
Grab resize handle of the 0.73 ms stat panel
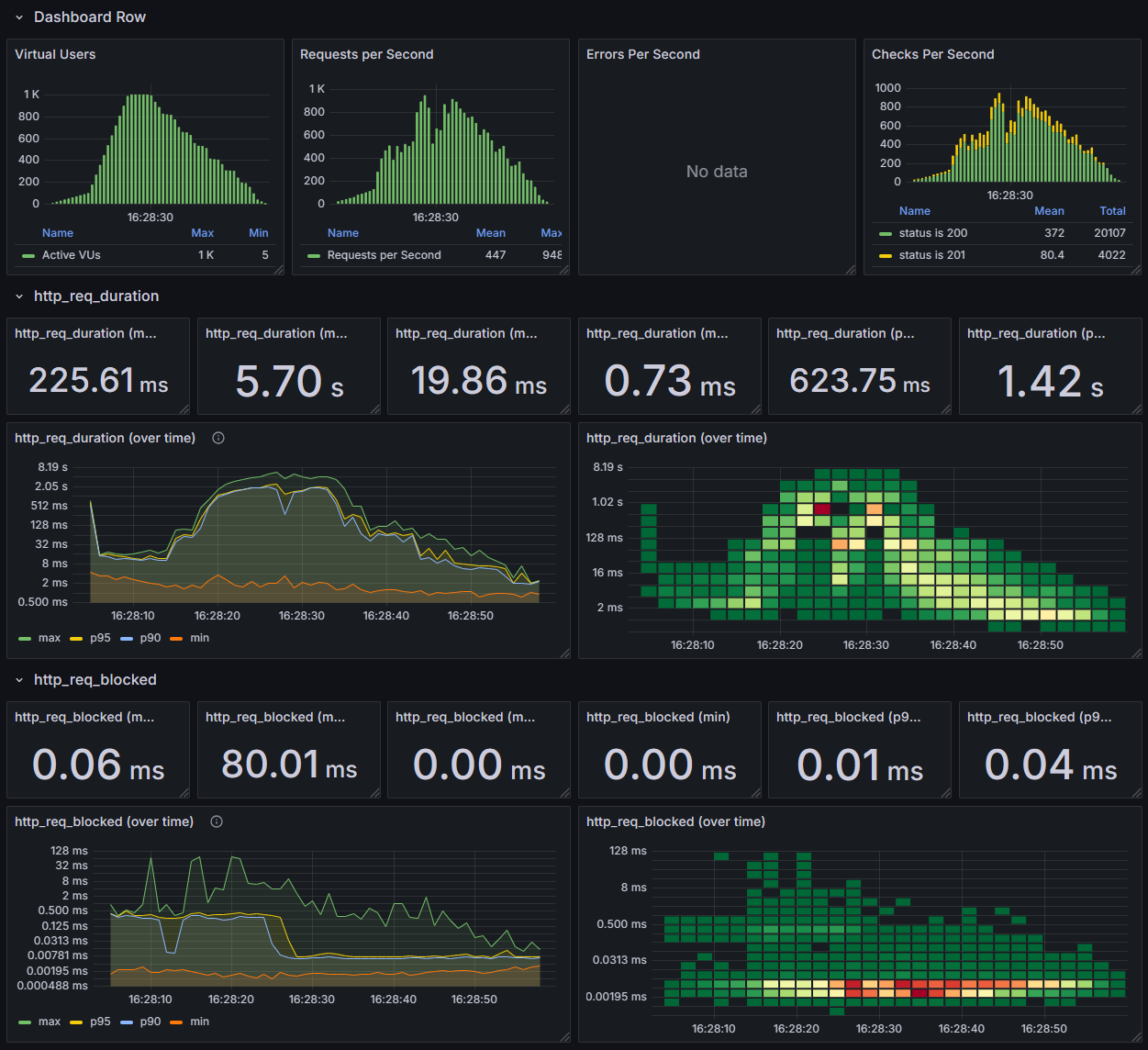[x=755, y=409]
